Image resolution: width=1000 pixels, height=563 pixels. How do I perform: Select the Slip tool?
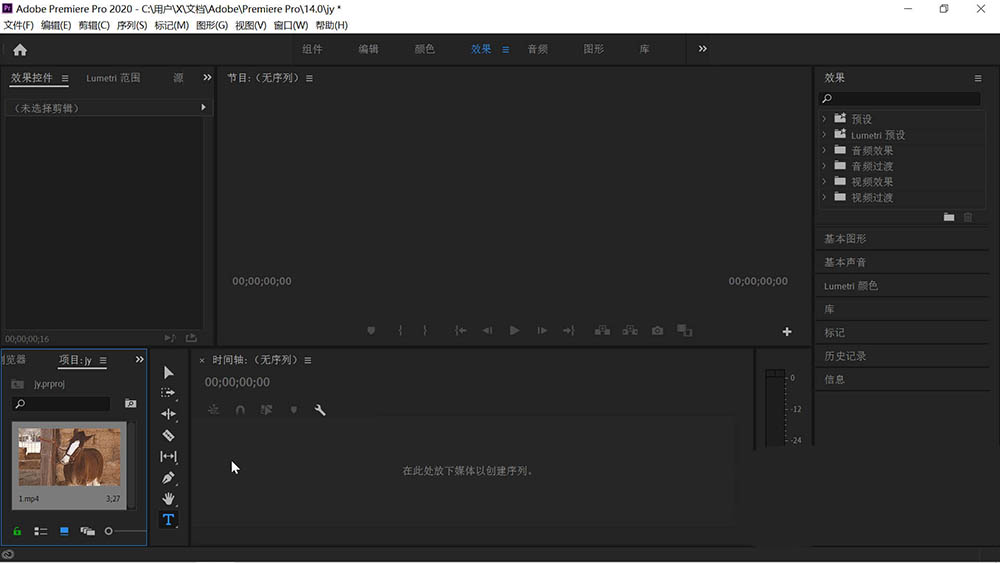point(168,457)
